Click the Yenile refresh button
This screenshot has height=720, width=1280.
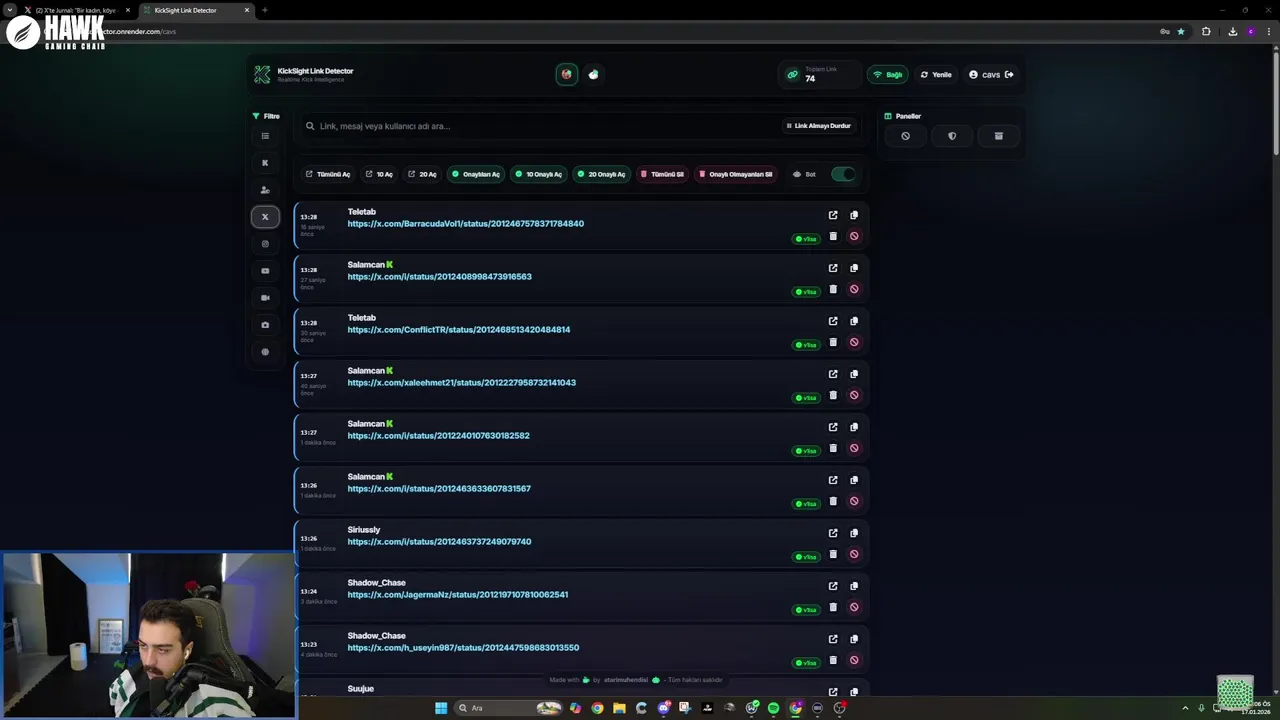(x=936, y=75)
